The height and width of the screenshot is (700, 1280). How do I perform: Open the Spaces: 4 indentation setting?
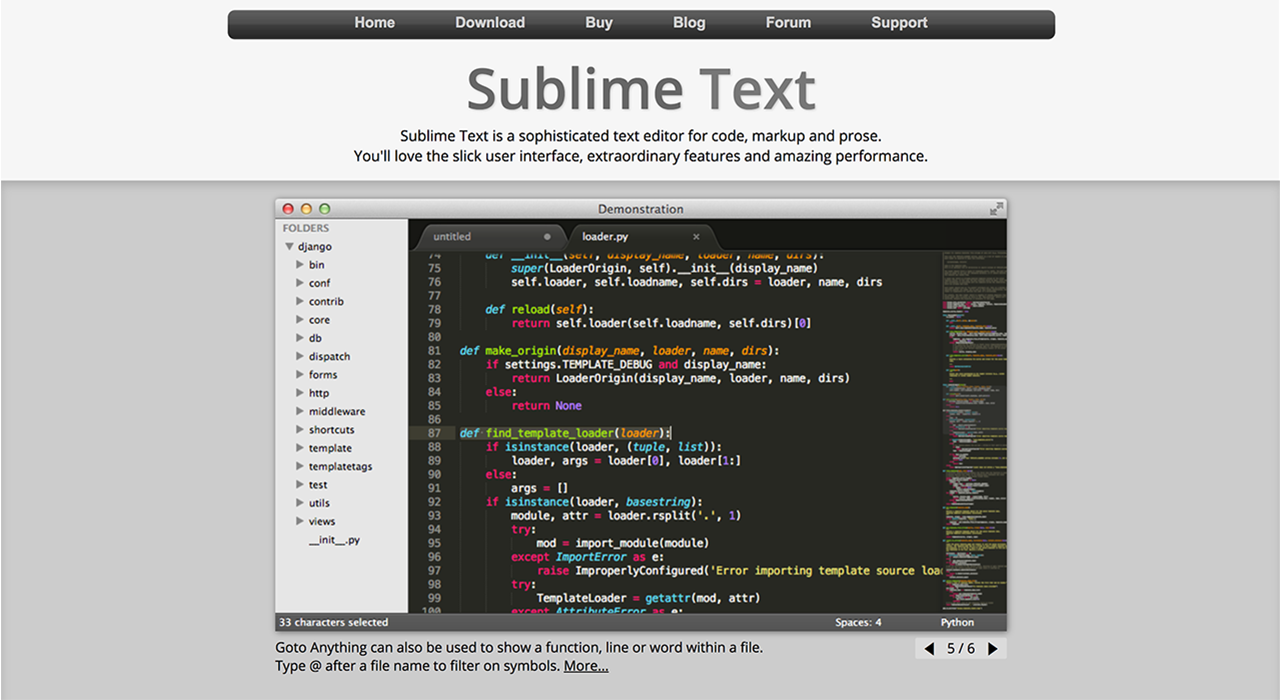point(858,622)
